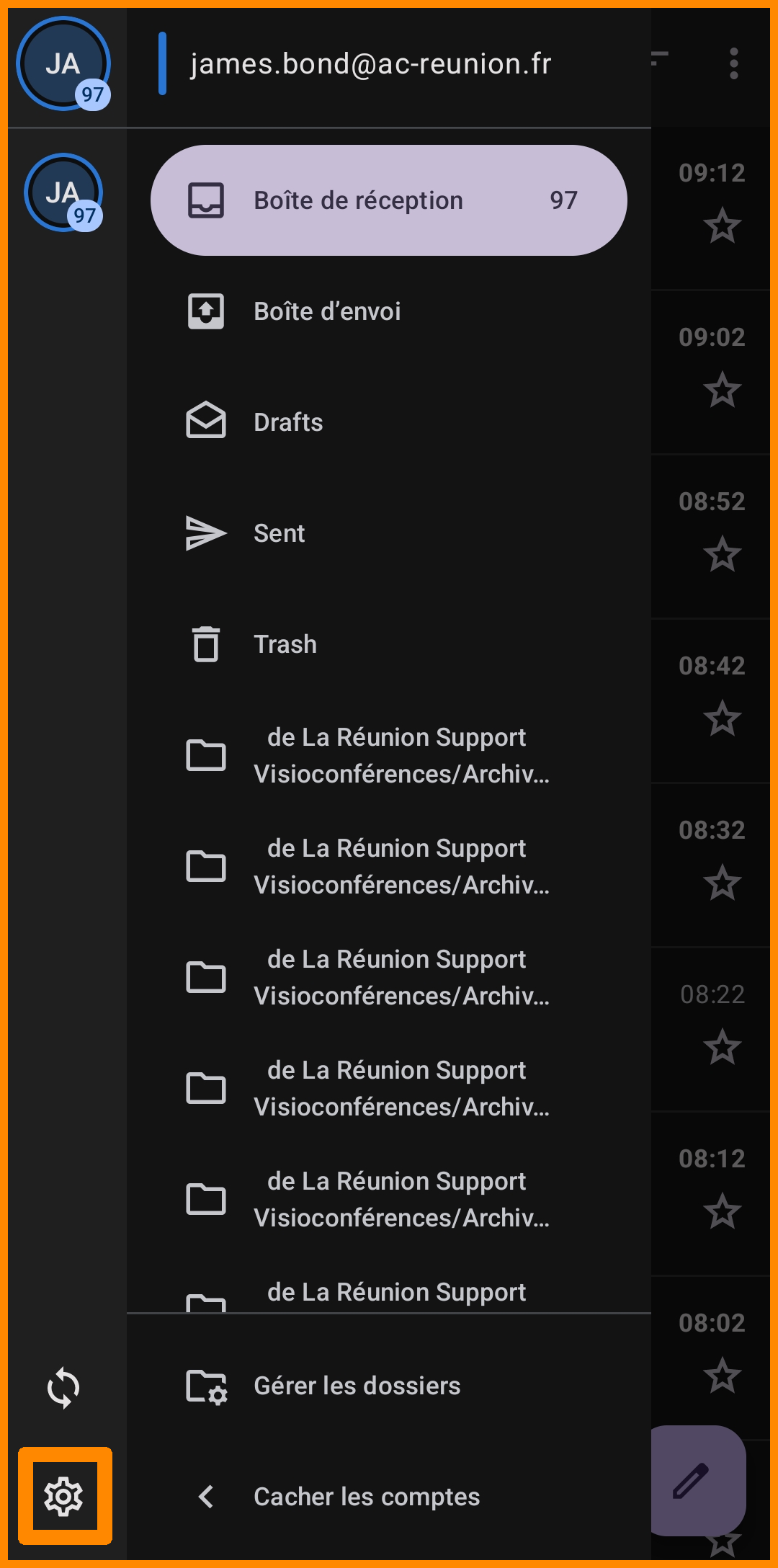Expand the james.bond@ac-reunion.fr account header
Viewport: 778px width, 1568px height.
coord(370,64)
